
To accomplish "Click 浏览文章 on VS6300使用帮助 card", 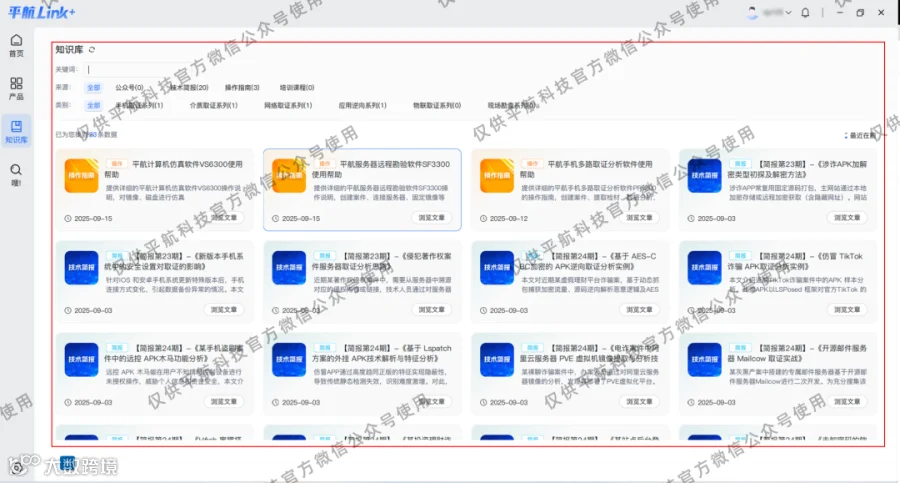I will [x=224, y=218].
